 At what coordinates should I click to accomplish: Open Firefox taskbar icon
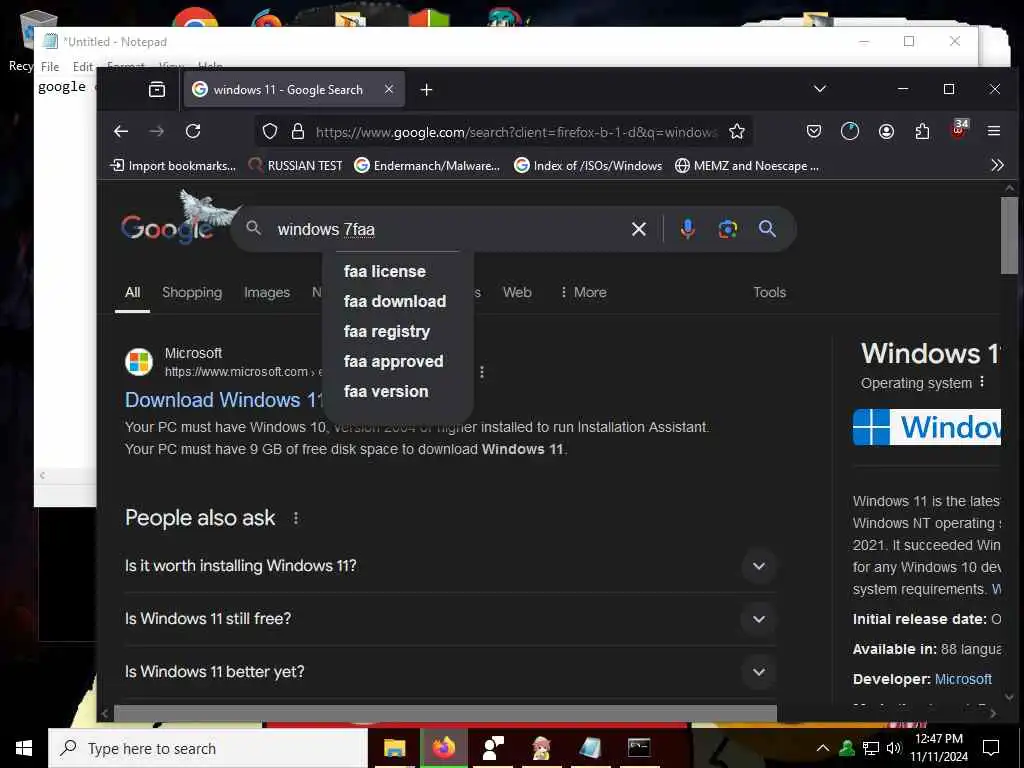point(443,748)
